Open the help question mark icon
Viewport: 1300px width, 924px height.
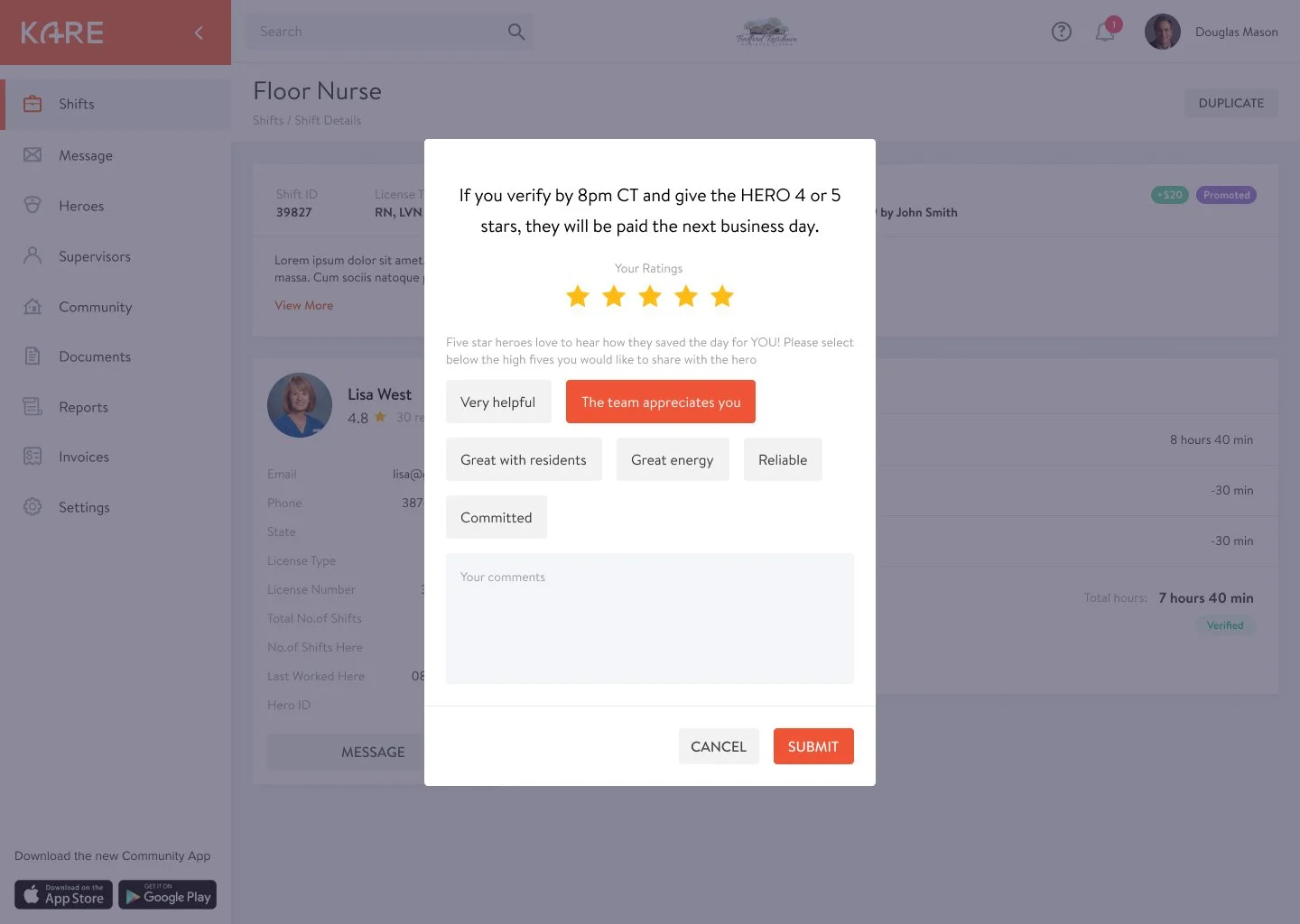tap(1062, 32)
